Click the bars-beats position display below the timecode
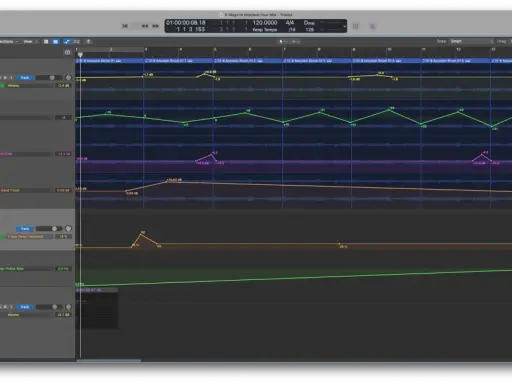Image resolution: width=512 pixels, height=384 pixels. point(190,29)
